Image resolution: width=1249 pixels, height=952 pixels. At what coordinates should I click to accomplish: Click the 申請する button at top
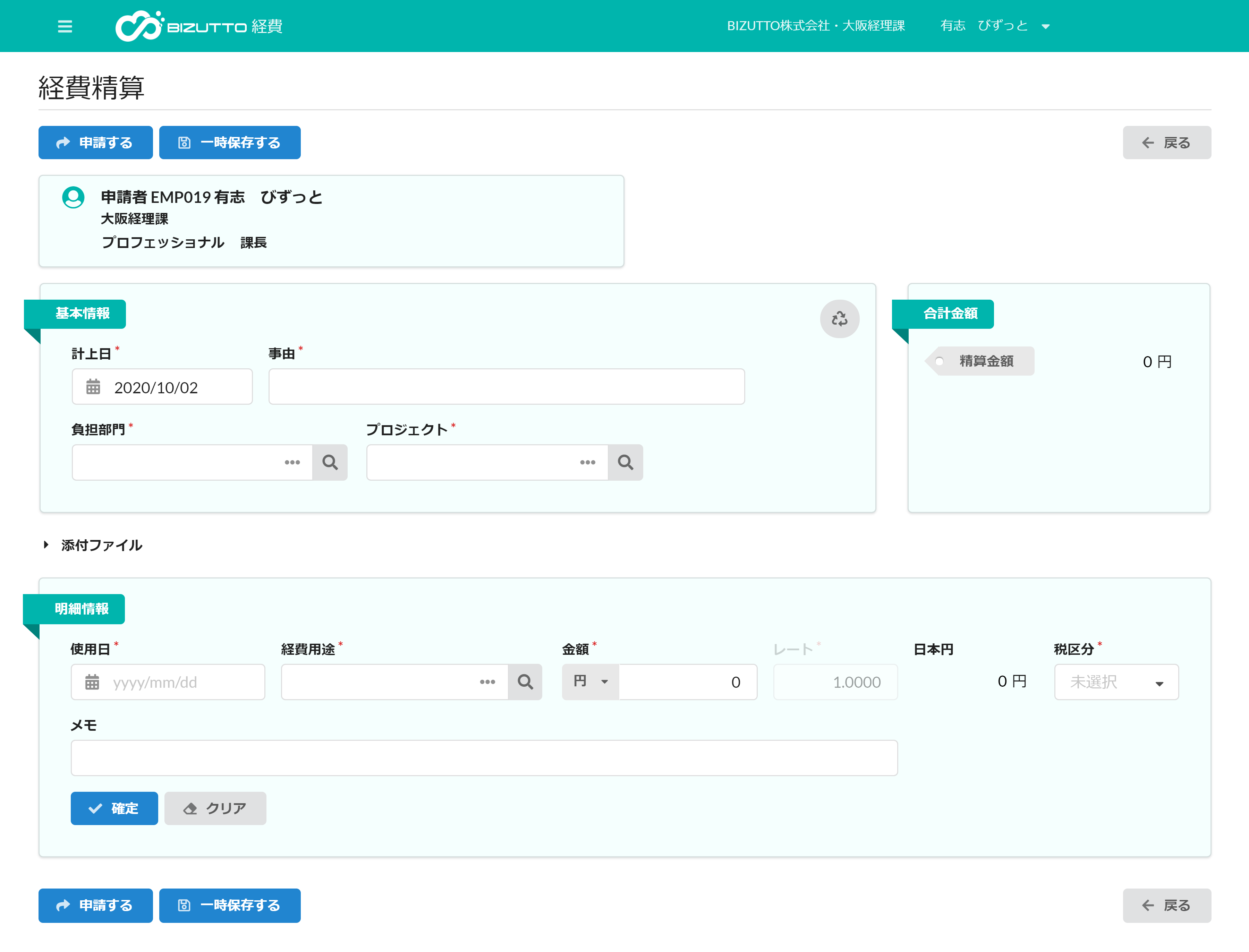pyautogui.click(x=95, y=142)
